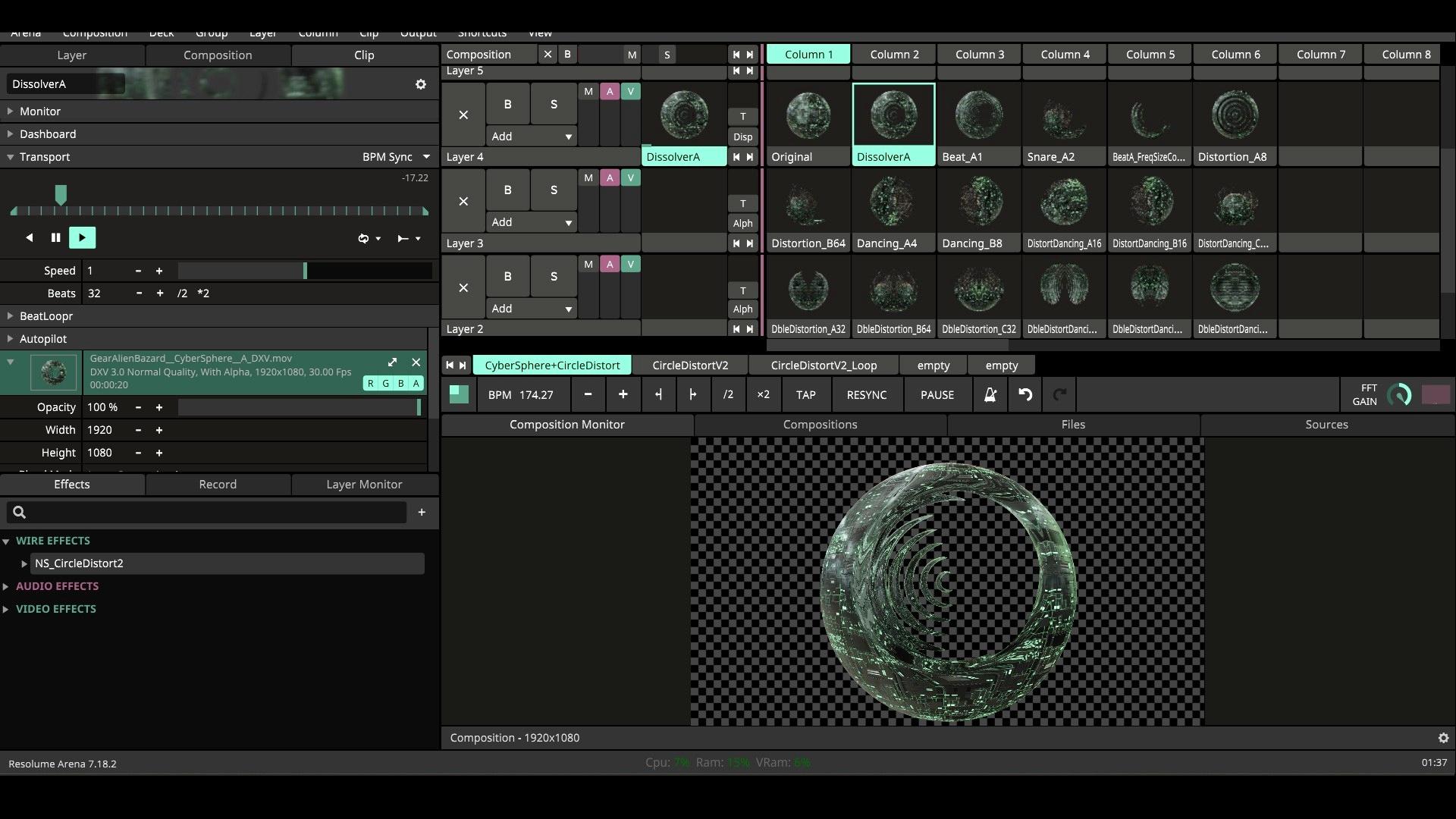Viewport: 1456px width, 819px height.
Task: Trigger previous column in Composition row
Action: point(736,55)
